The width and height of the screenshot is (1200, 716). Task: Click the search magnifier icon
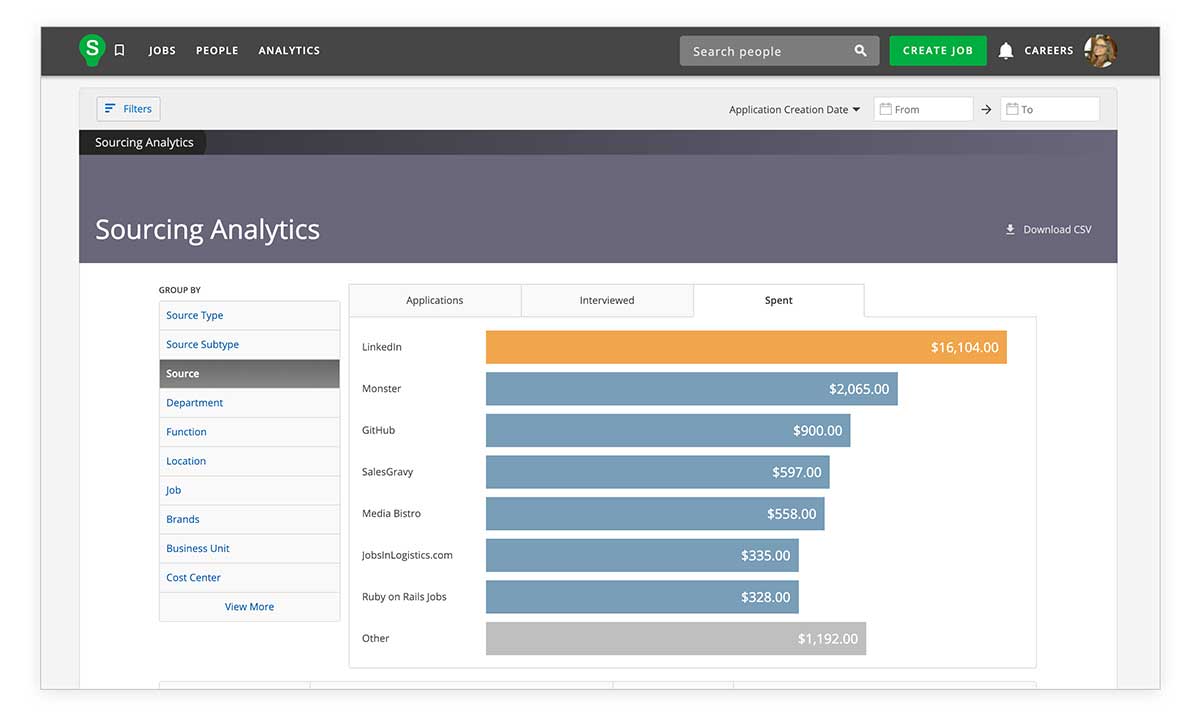coord(860,51)
